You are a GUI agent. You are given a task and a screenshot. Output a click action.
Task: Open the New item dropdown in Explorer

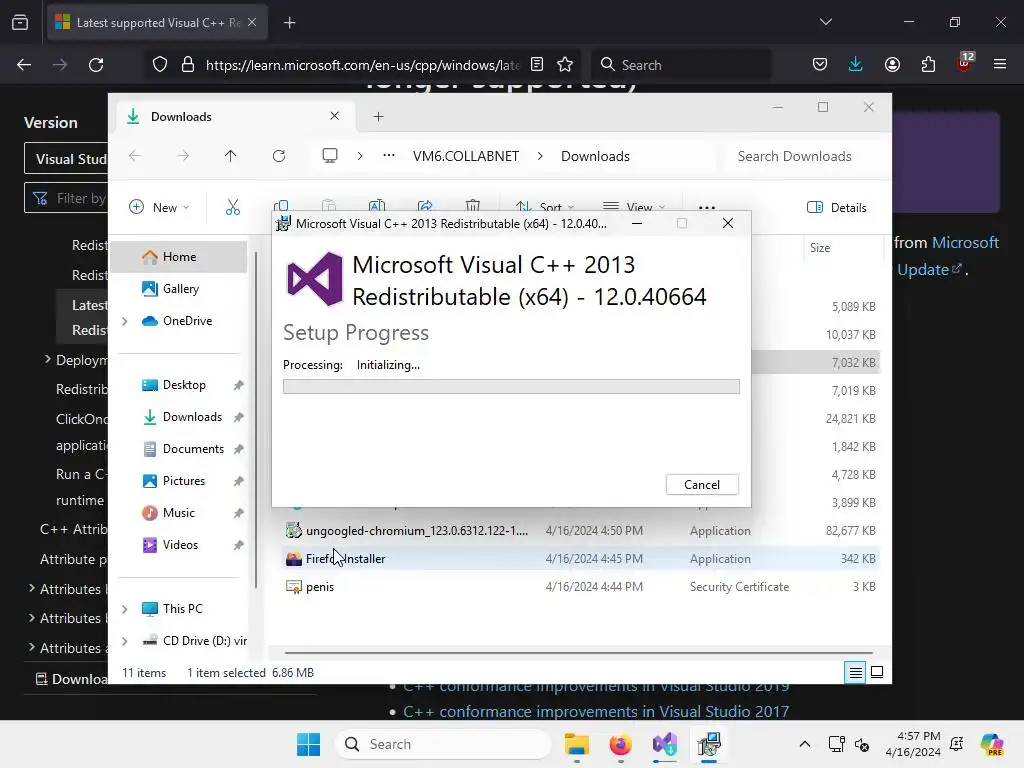click(x=159, y=207)
